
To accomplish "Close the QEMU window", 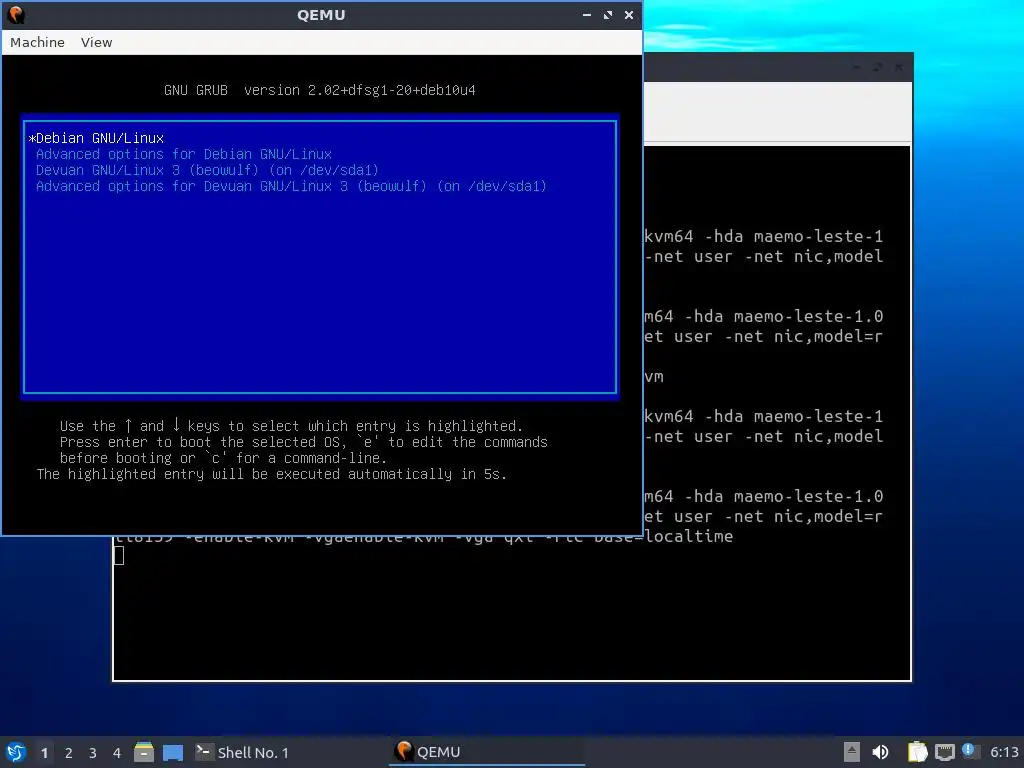I will click(x=628, y=14).
